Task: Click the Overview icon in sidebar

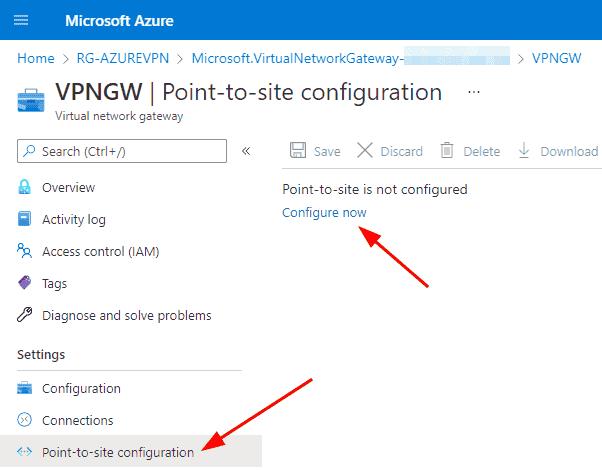Action: tap(25, 187)
